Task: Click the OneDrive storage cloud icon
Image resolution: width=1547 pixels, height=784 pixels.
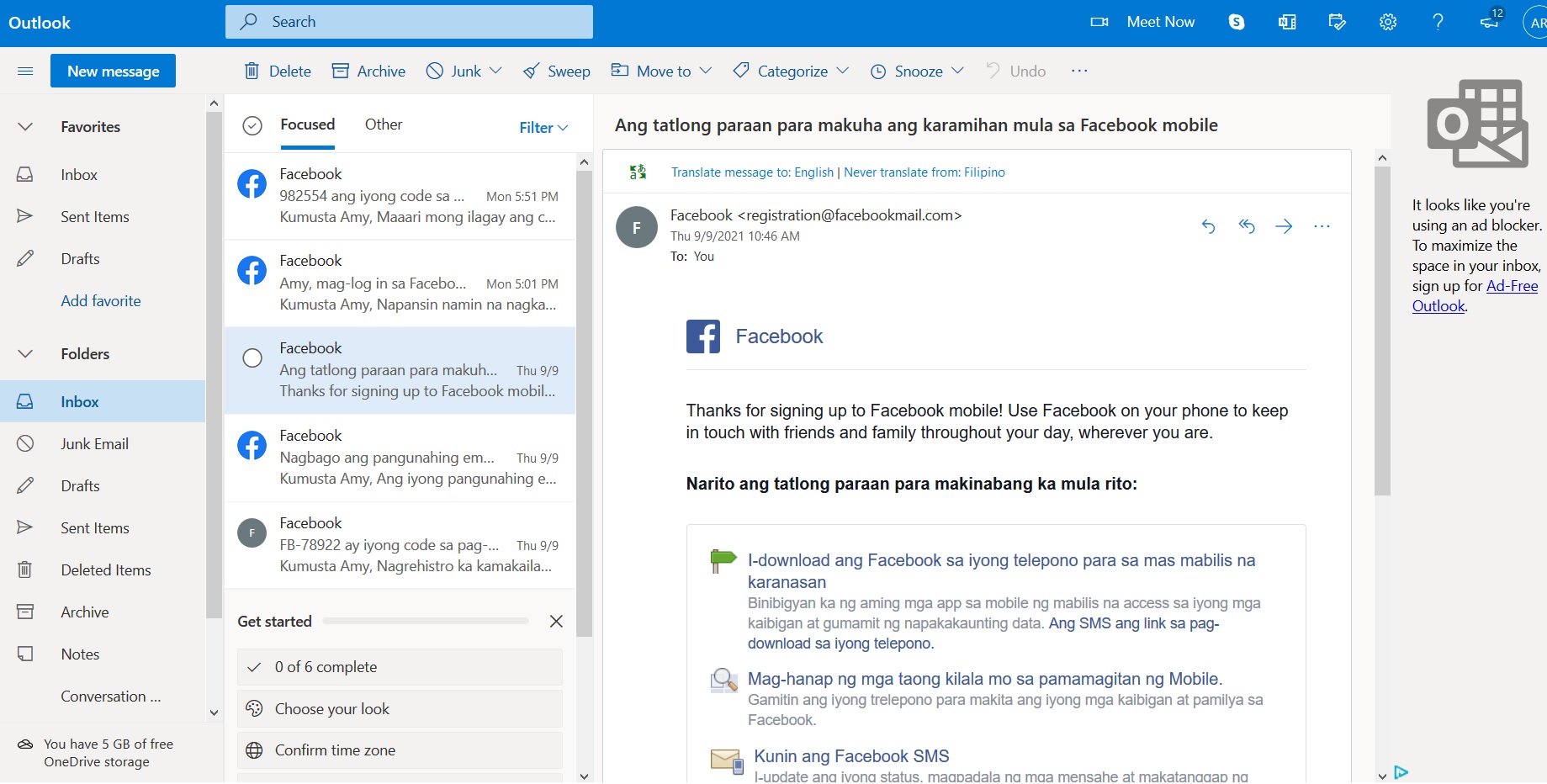Action: click(x=25, y=744)
